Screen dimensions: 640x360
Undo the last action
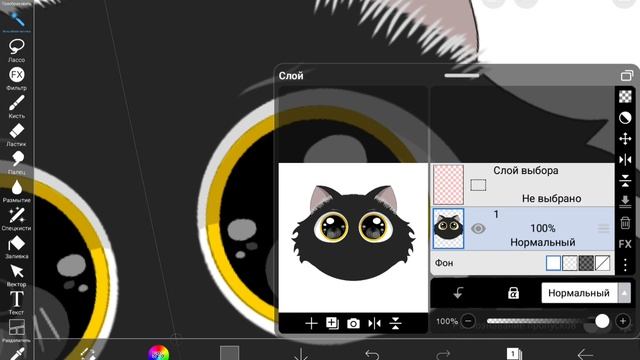(372, 354)
